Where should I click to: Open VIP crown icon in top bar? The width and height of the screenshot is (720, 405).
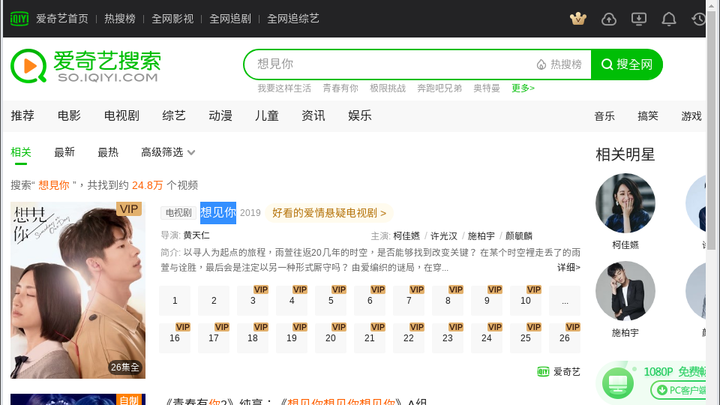[x=578, y=19]
